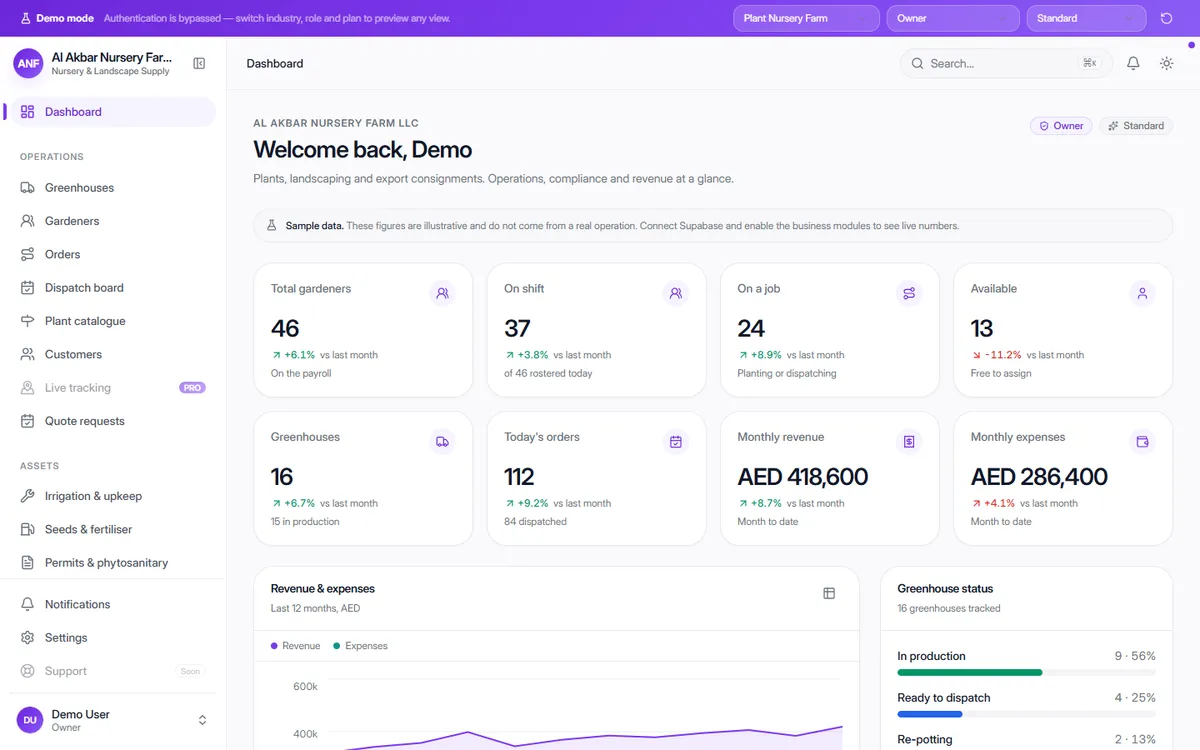The width and height of the screenshot is (1200, 750).
Task: Click 'of 46 rostered today' text
Action: click(x=548, y=374)
